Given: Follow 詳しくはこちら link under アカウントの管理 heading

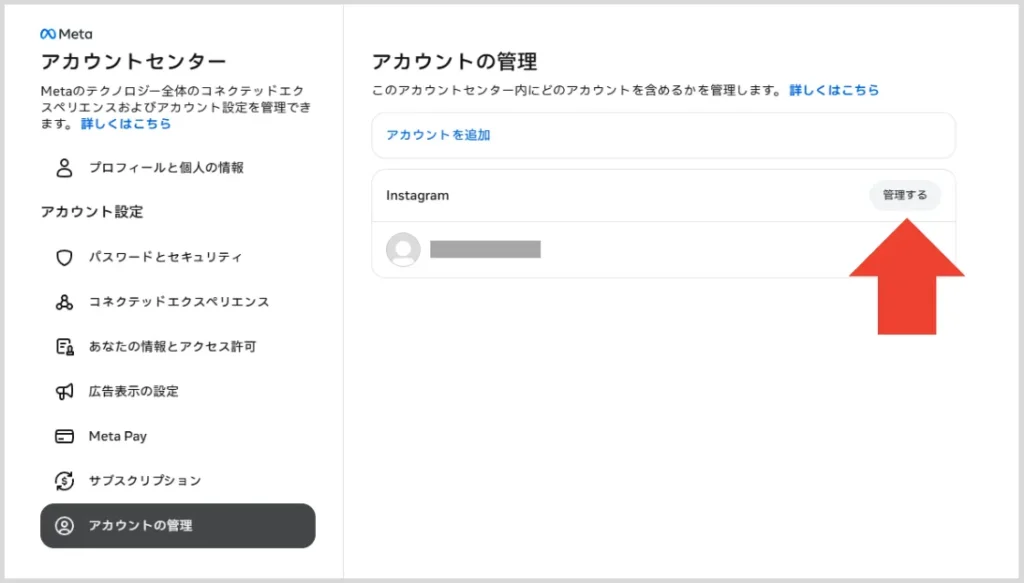Looking at the screenshot, I should [x=834, y=90].
